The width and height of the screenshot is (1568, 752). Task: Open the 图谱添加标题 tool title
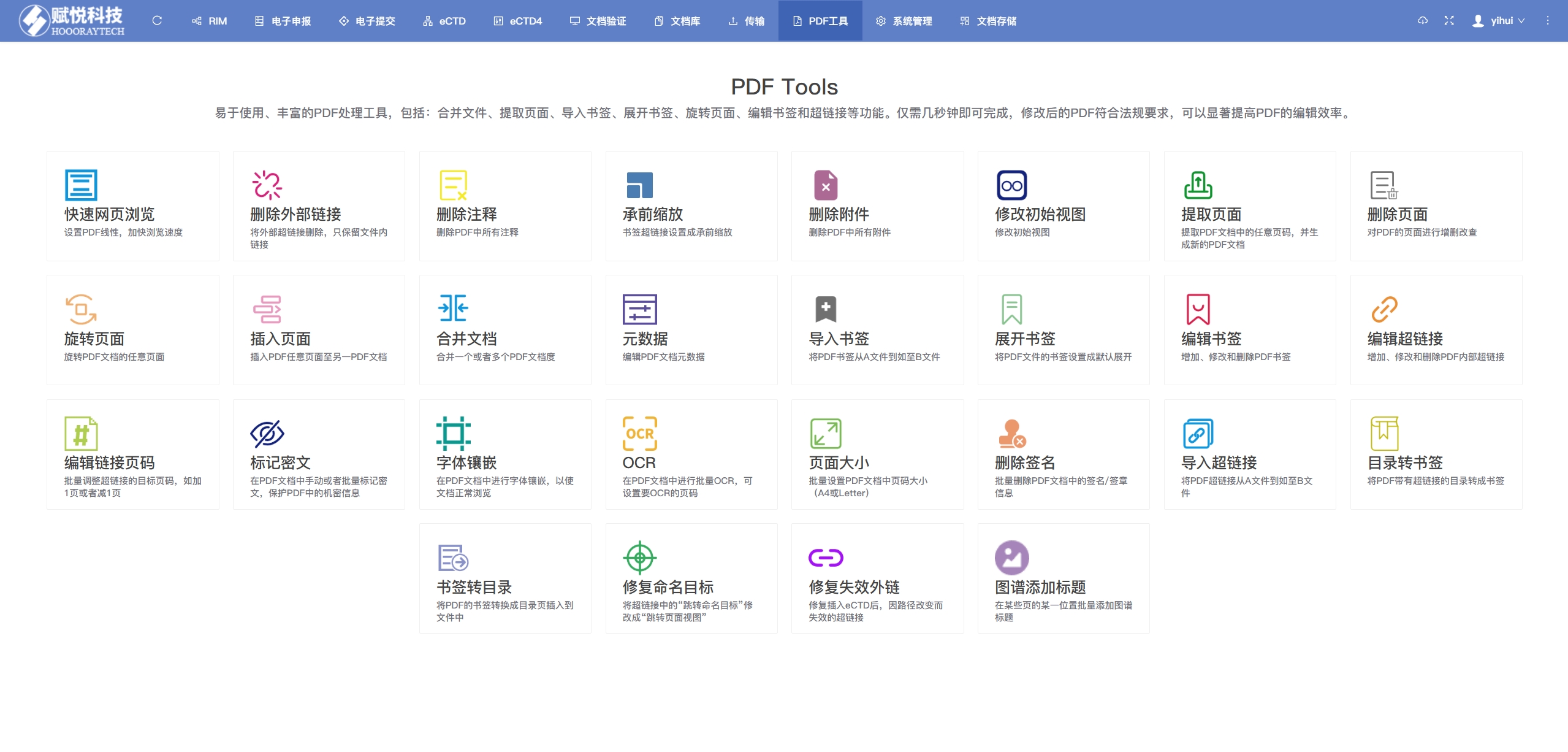(1040, 587)
